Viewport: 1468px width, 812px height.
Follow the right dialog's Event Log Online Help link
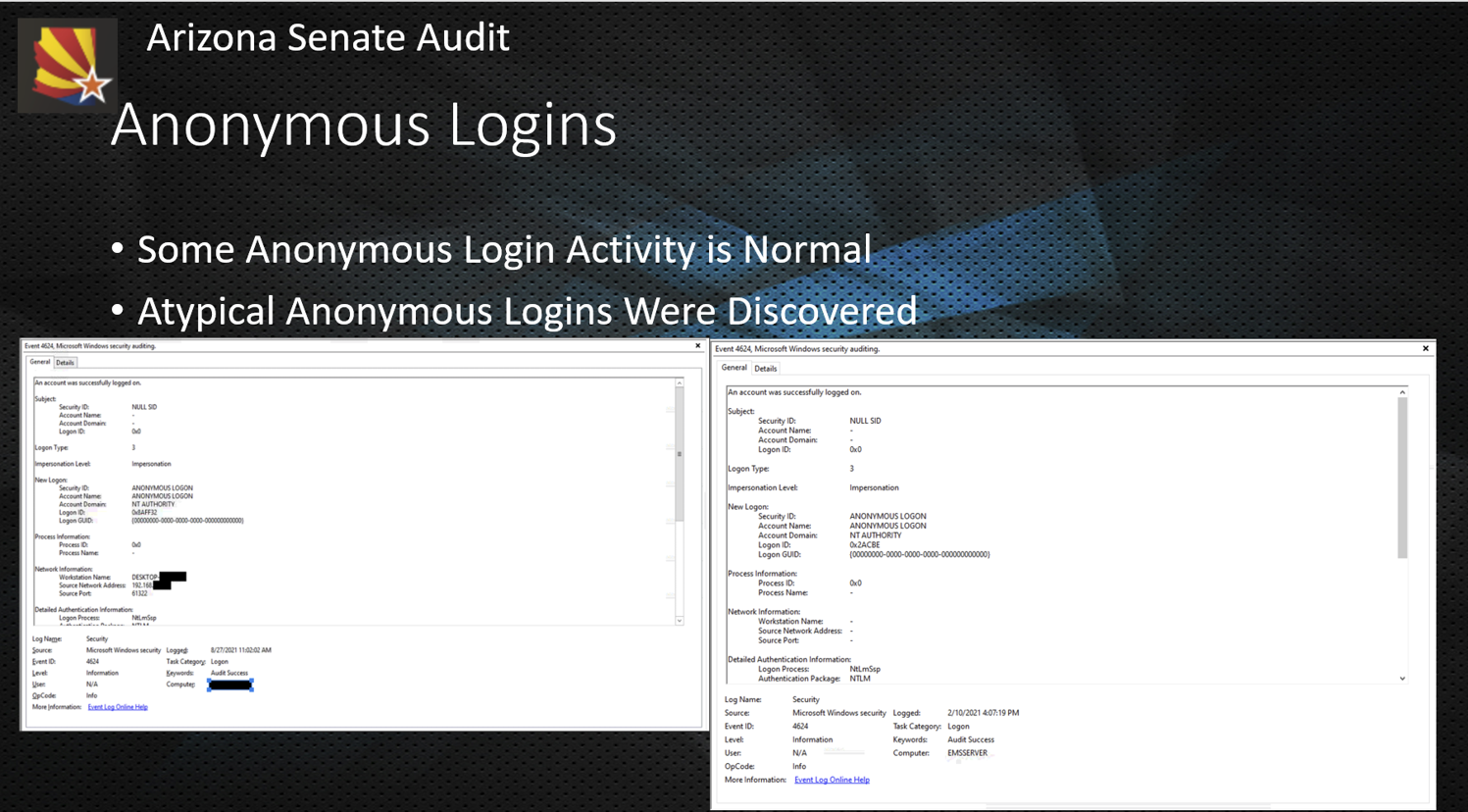pyautogui.click(x=832, y=781)
